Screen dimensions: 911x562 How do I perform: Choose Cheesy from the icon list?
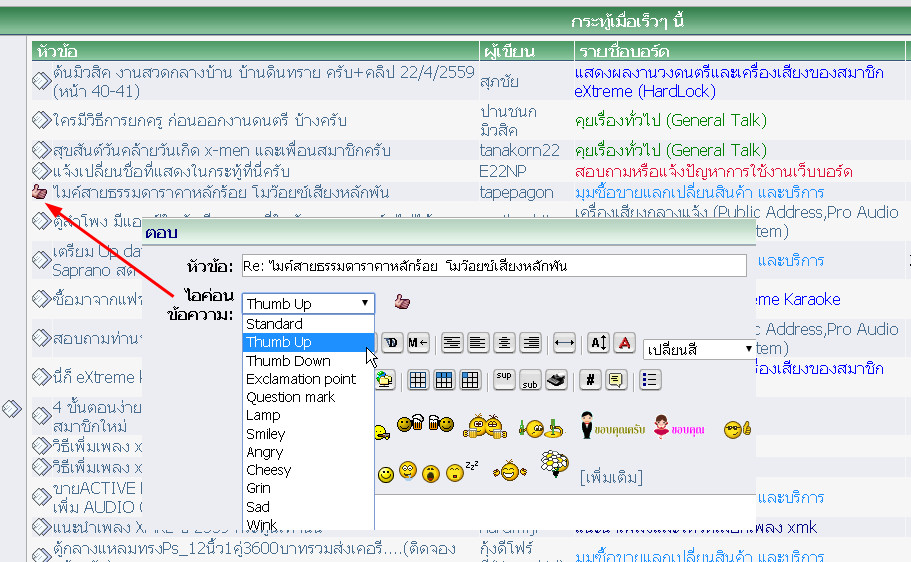[x=308, y=470]
